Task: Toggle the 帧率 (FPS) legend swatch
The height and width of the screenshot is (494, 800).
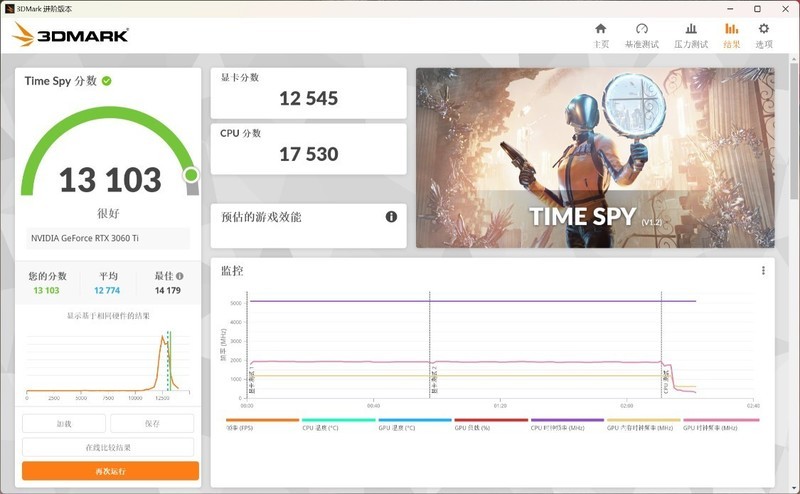Action: coord(262,420)
